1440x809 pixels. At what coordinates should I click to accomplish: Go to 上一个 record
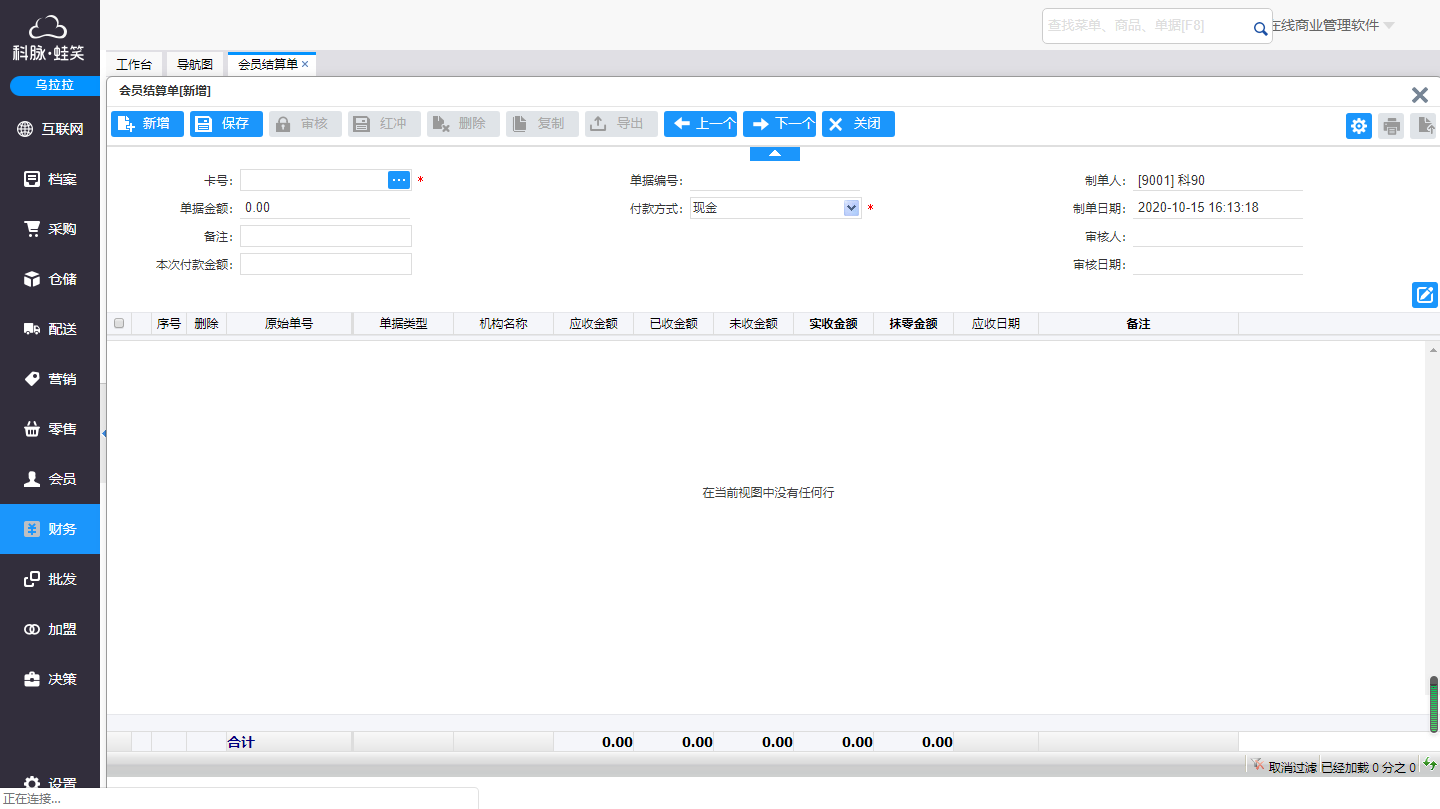point(700,124)
